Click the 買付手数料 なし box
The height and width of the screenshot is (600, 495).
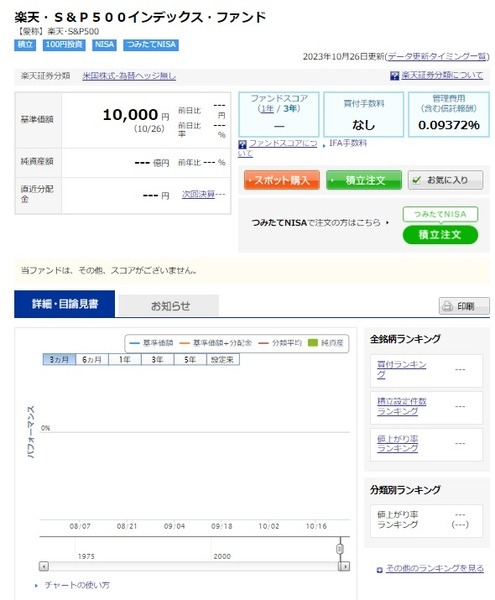[x=363, y=114]
